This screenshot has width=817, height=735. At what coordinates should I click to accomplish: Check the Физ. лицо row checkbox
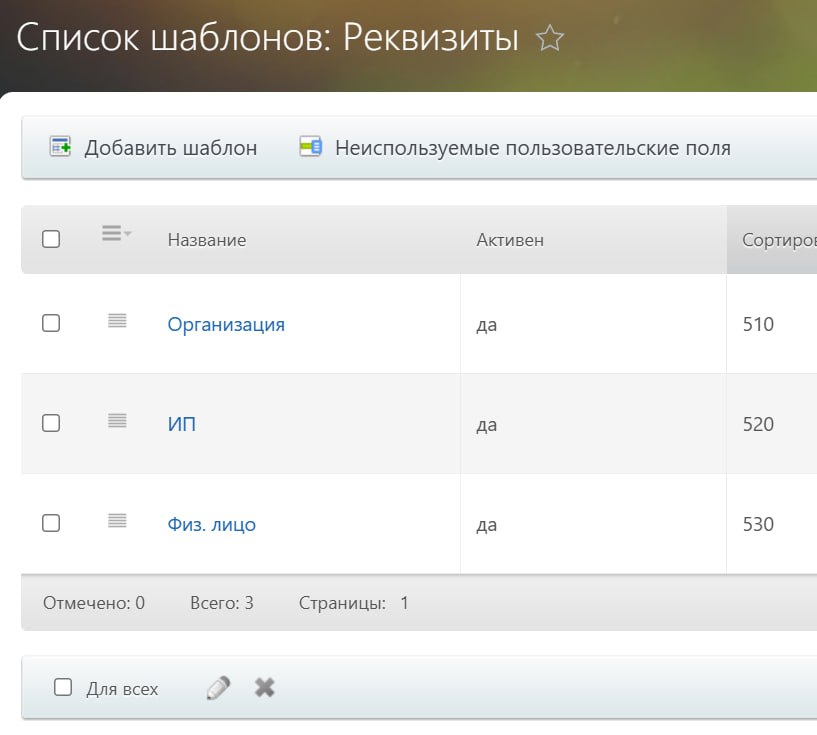coord(51,523)
